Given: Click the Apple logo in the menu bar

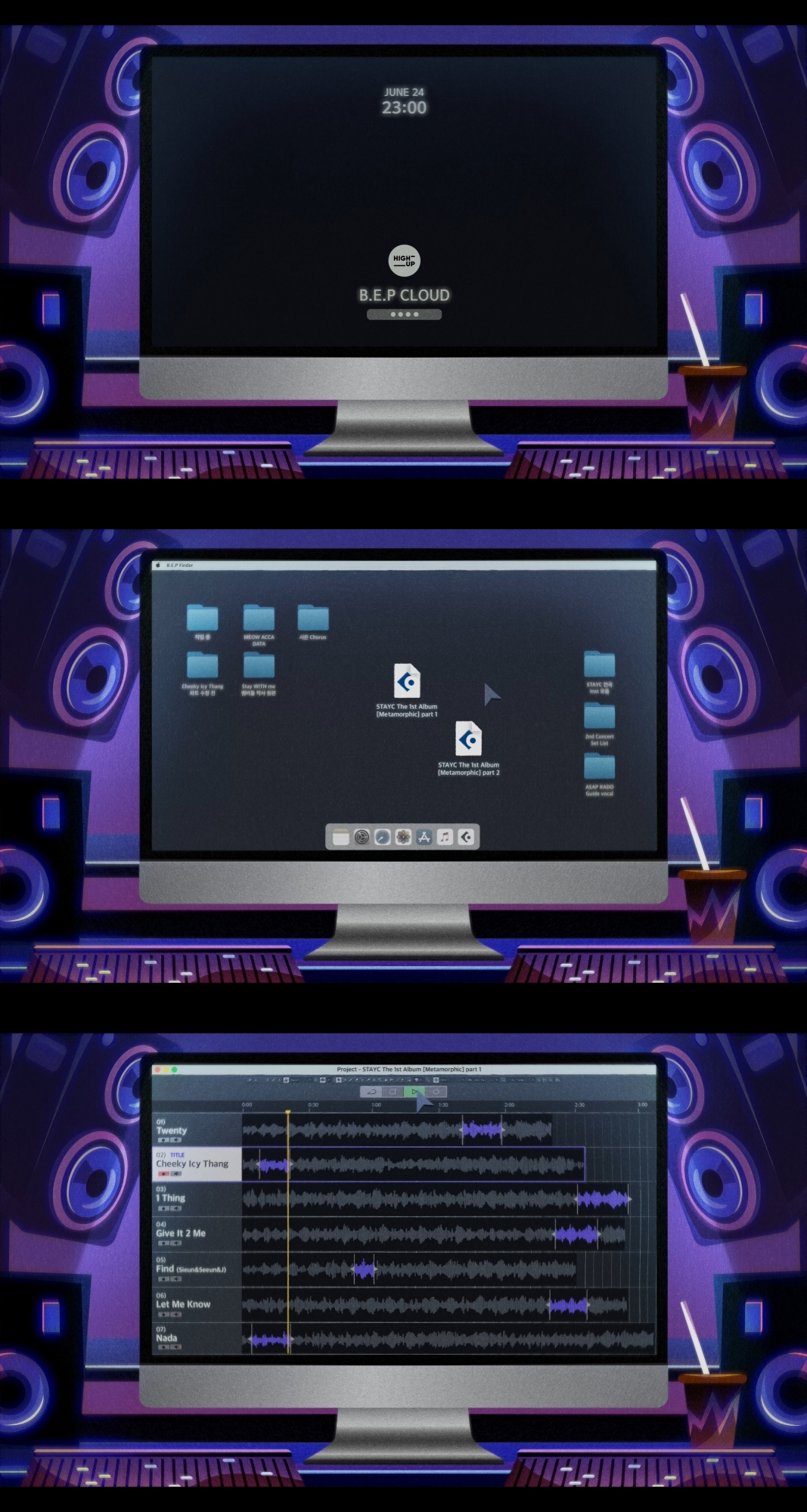Looking at the screenshot, I should pyautogui.click(x=158, y=565).
